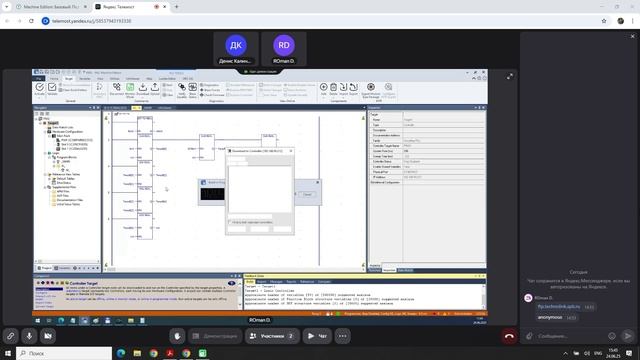Click Cancel in the progress dialog
This screenshot has height=360, width=640.
point(307,194)
